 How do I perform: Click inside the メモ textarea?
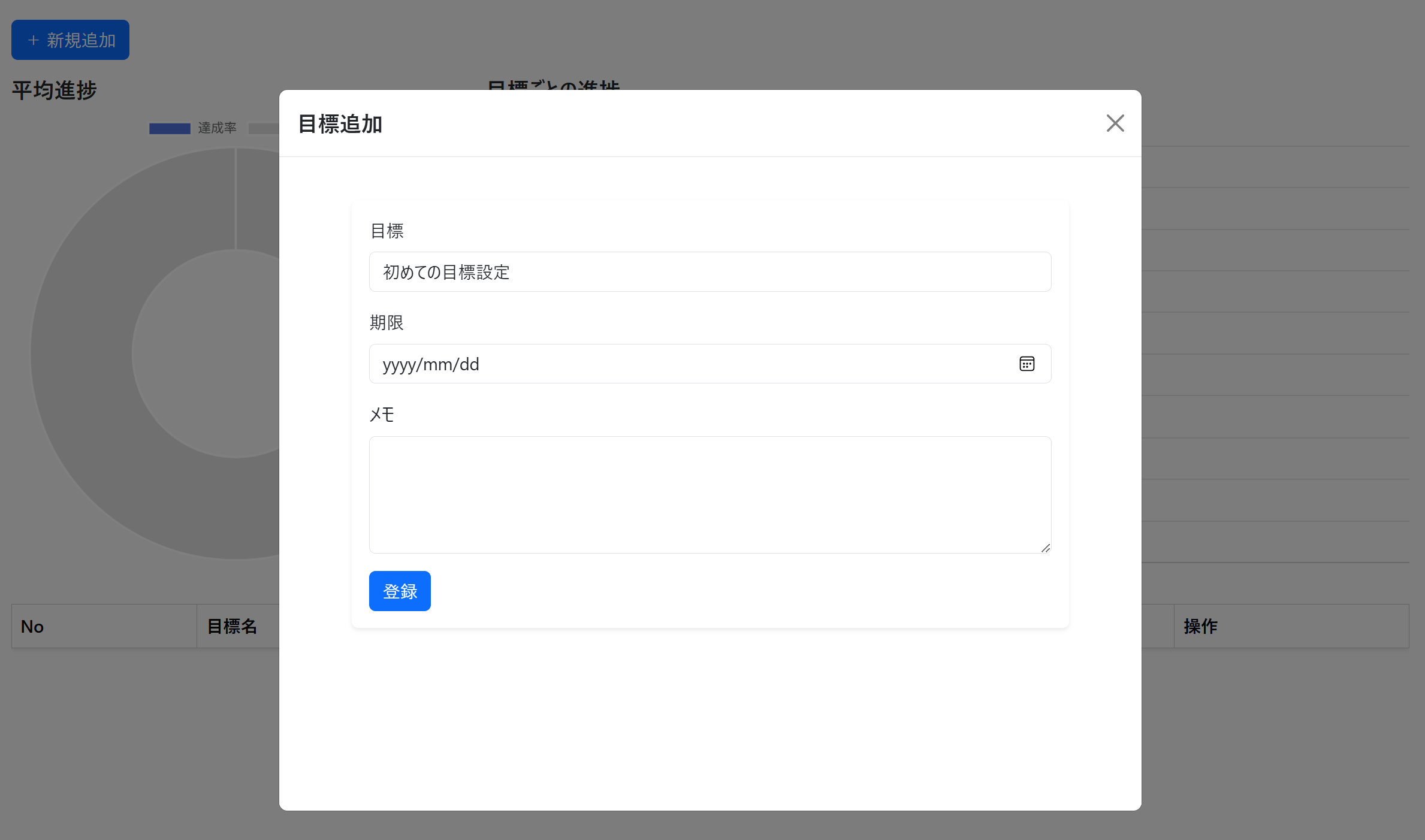710,495
